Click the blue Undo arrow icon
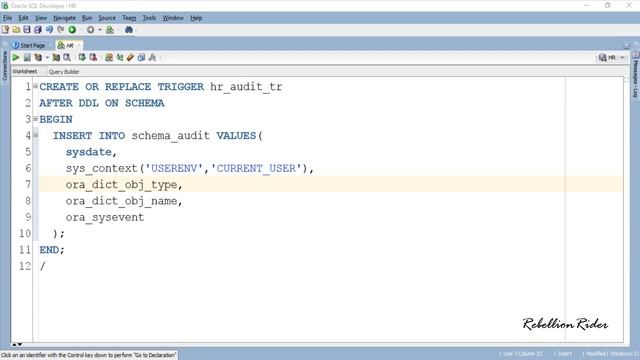This screenshot has width=640, height=360. point(49,30)
